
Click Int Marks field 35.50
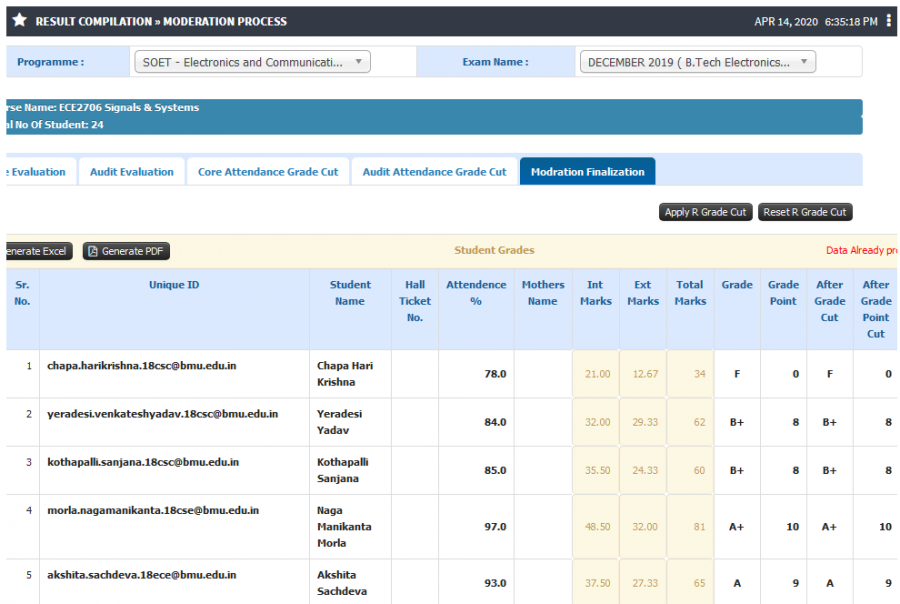596,470
